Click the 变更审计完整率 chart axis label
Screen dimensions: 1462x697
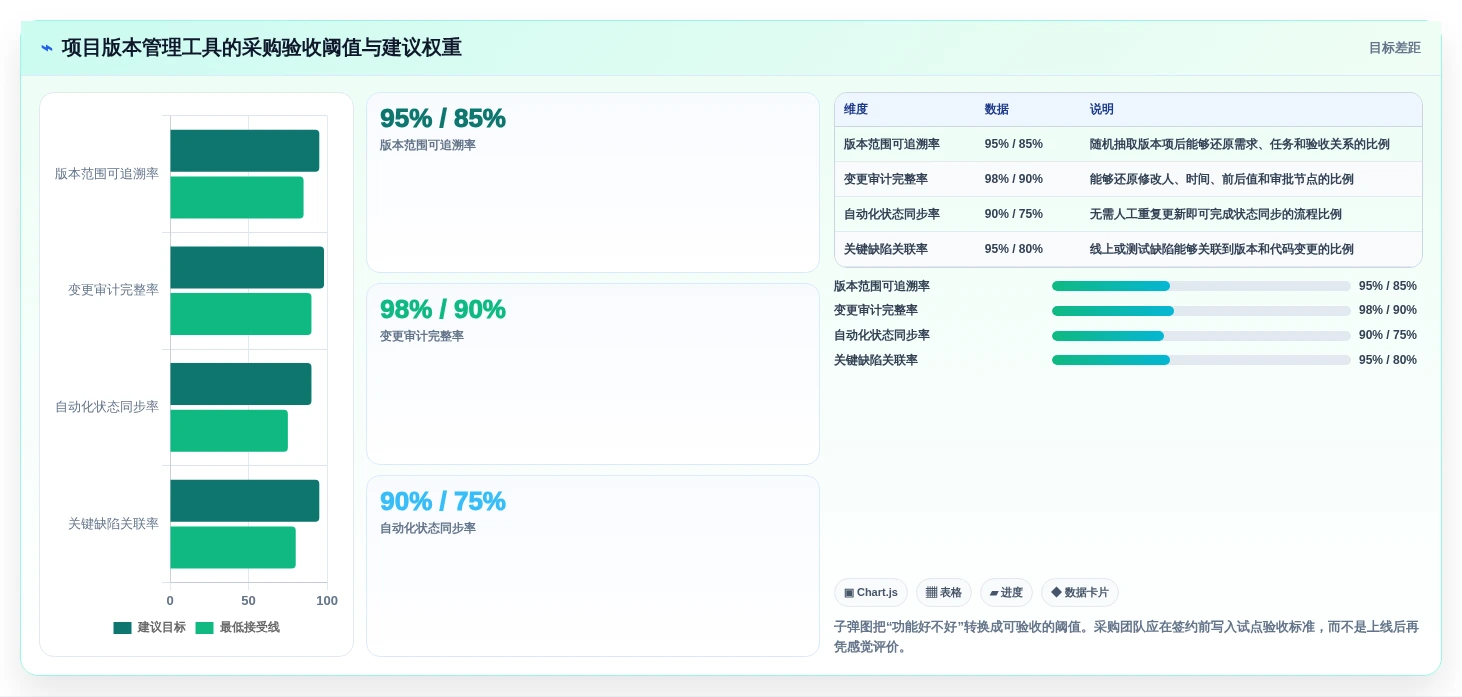coord(113,290)
